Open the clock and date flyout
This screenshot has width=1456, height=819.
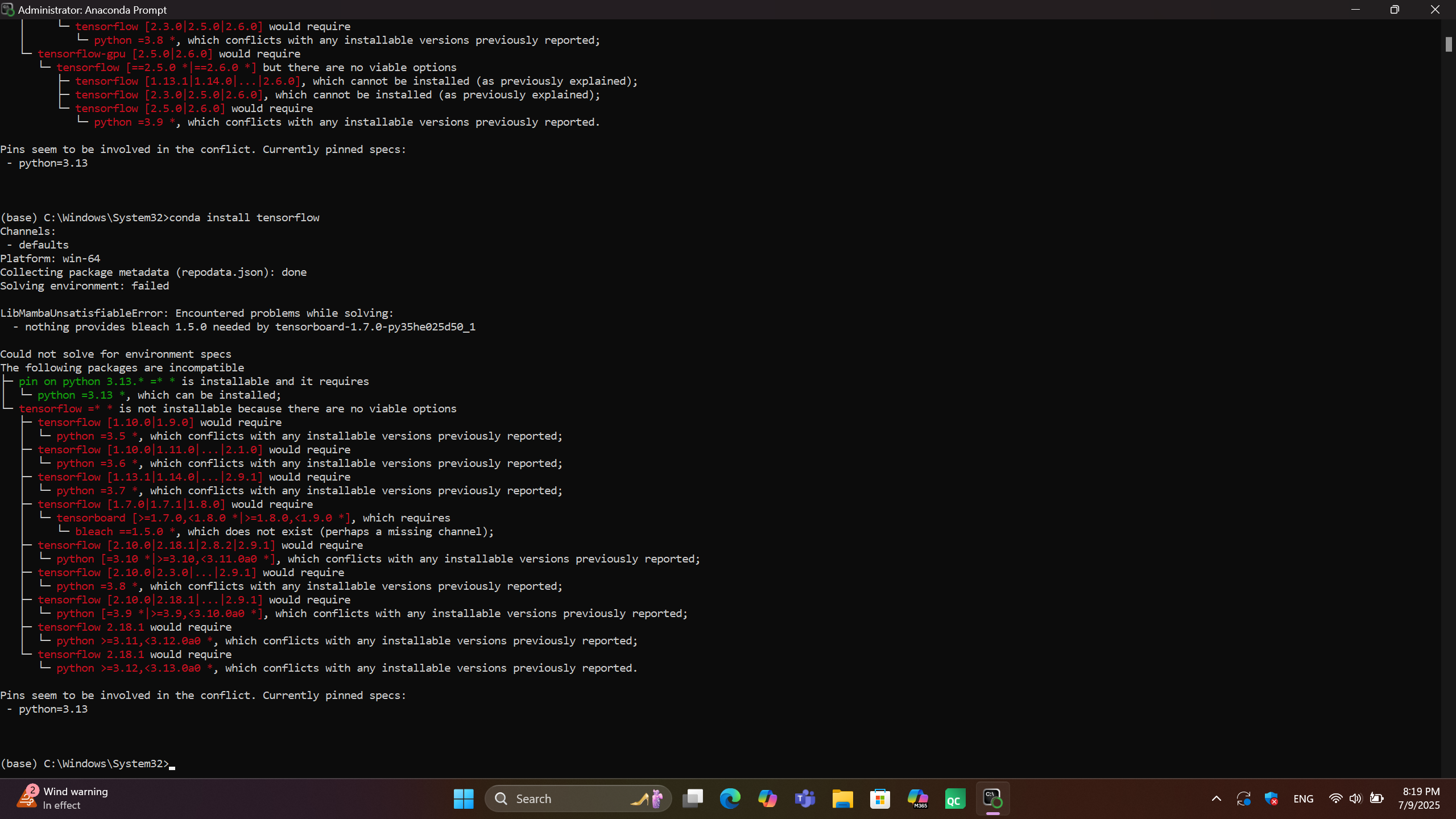coord(1420,799)
